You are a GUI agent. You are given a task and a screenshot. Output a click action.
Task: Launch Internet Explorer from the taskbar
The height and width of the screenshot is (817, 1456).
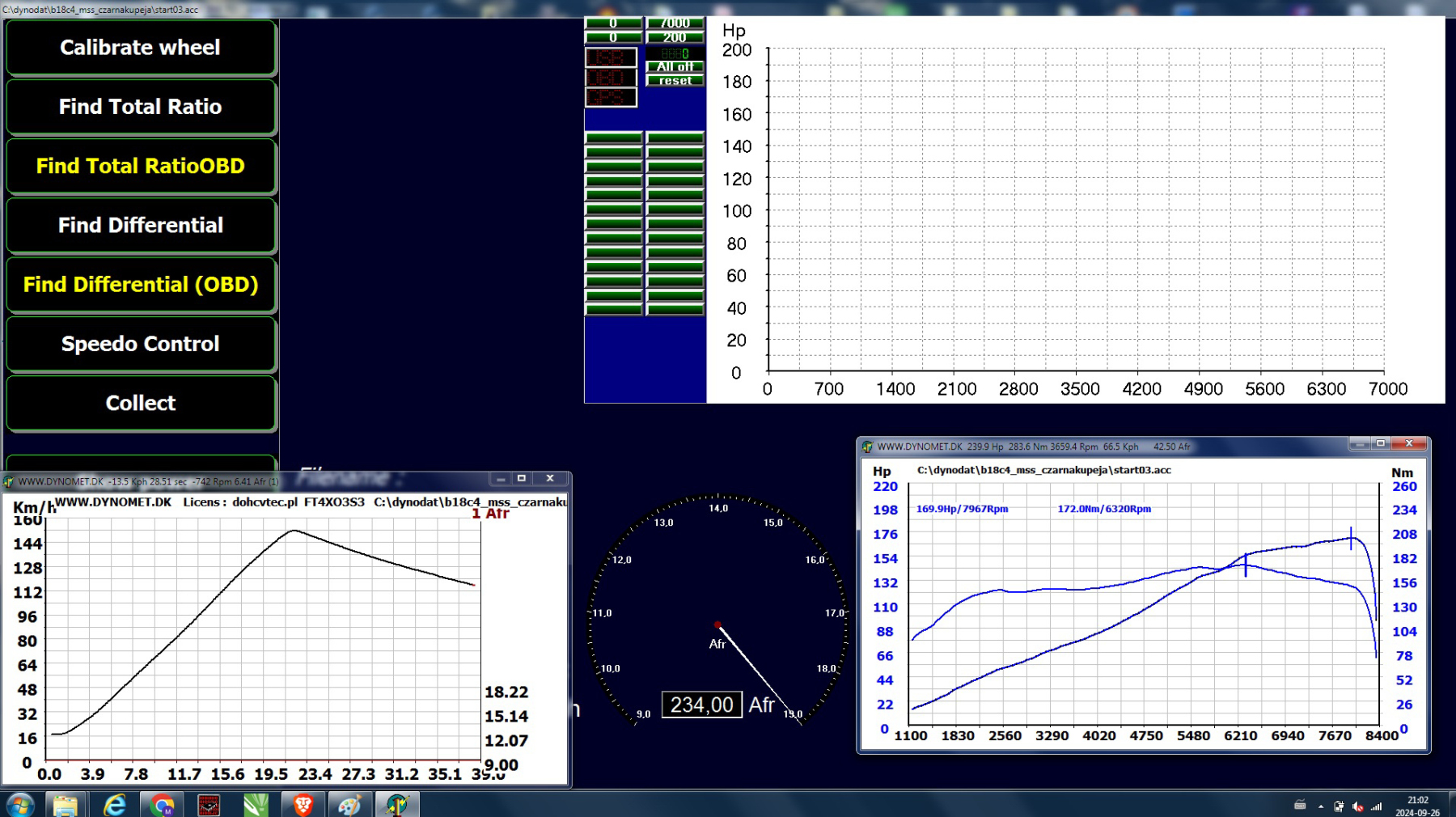point(115,805)
